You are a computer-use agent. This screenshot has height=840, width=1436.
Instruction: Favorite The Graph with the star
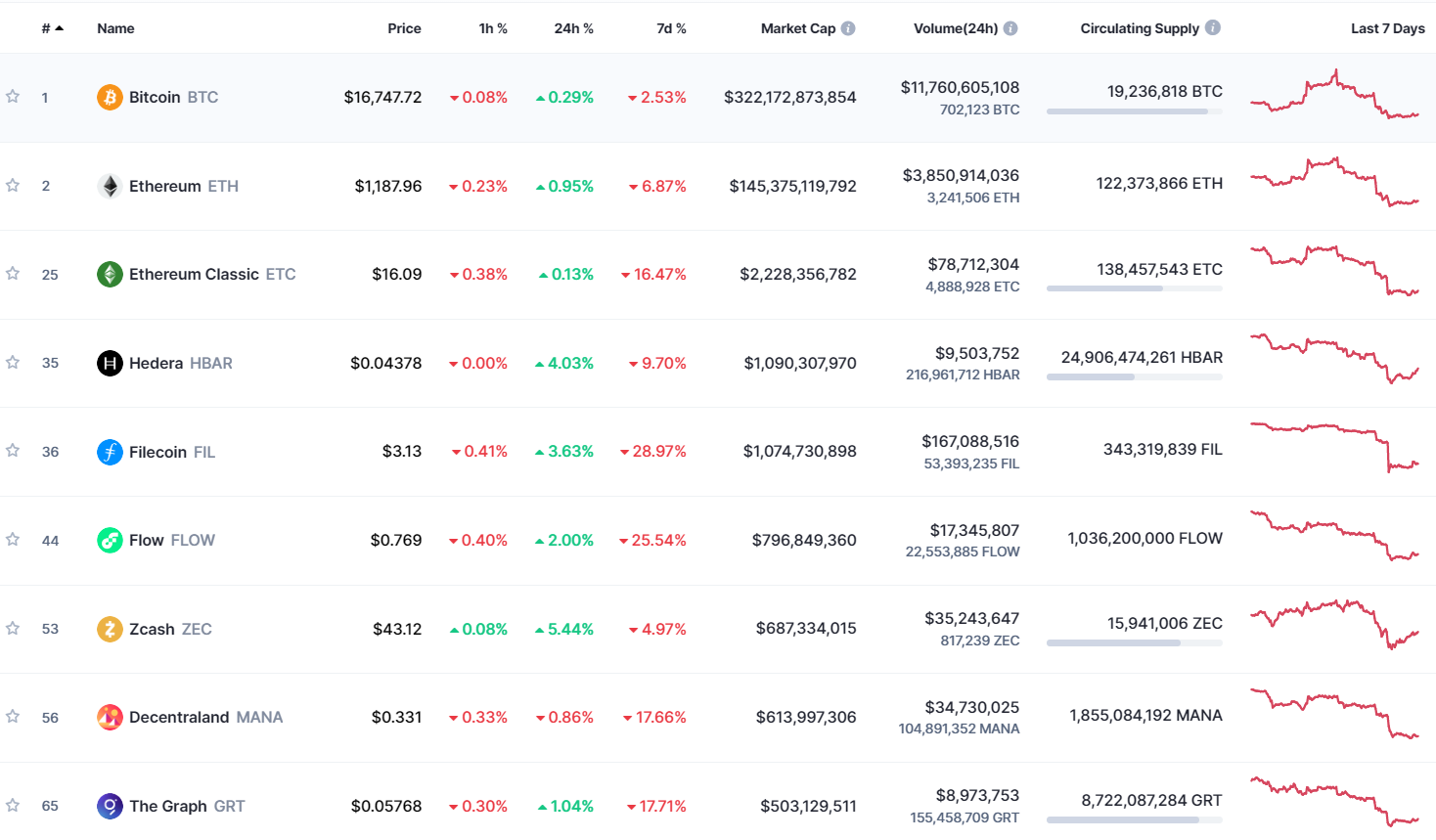click(x=13, y=805)
